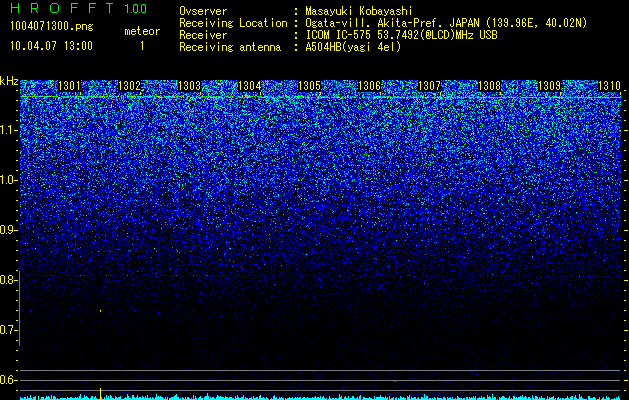Click the 1301 time marker

(69, 86)
